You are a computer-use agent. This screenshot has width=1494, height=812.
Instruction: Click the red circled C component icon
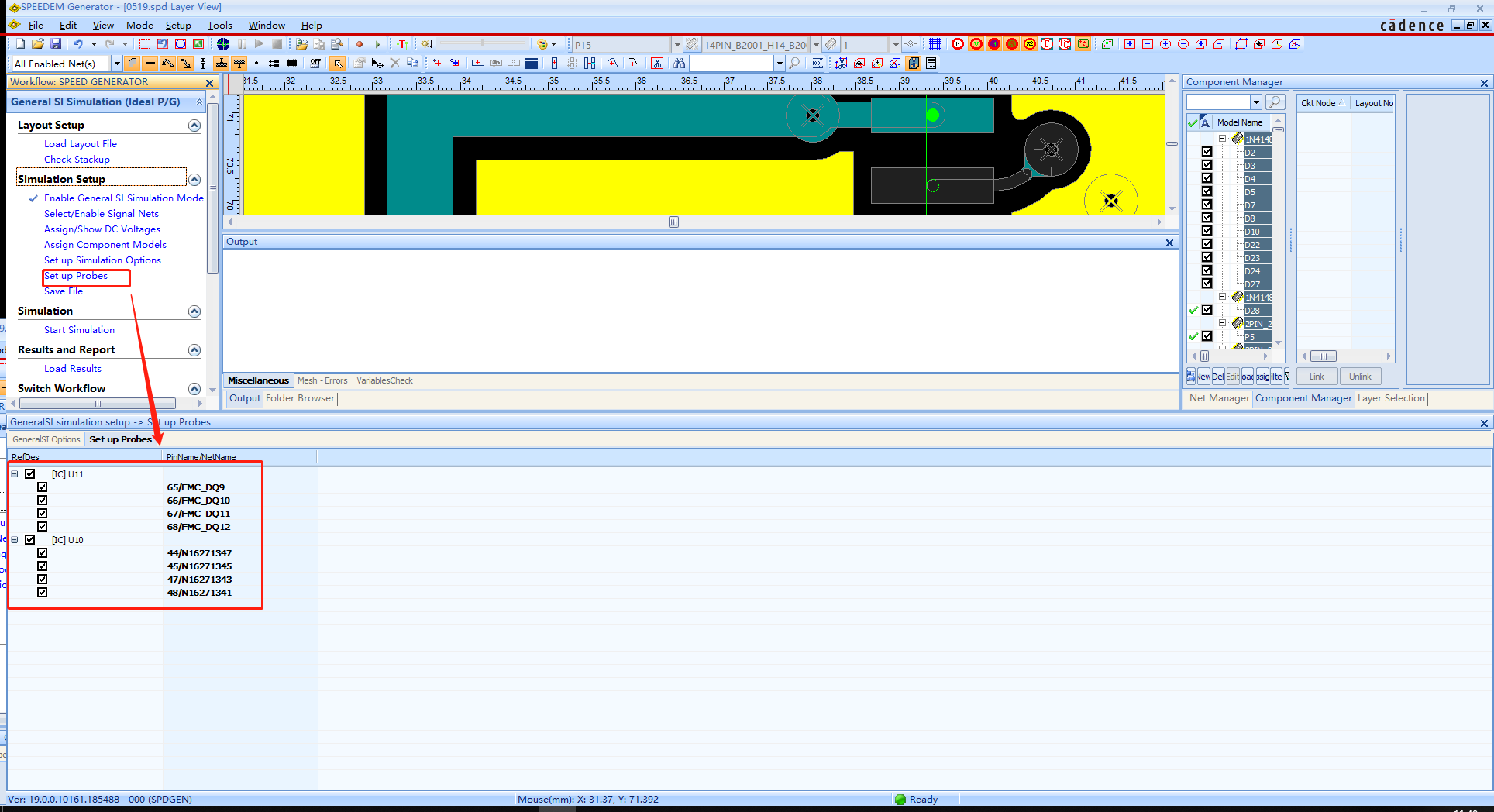tap(1048, 44)
